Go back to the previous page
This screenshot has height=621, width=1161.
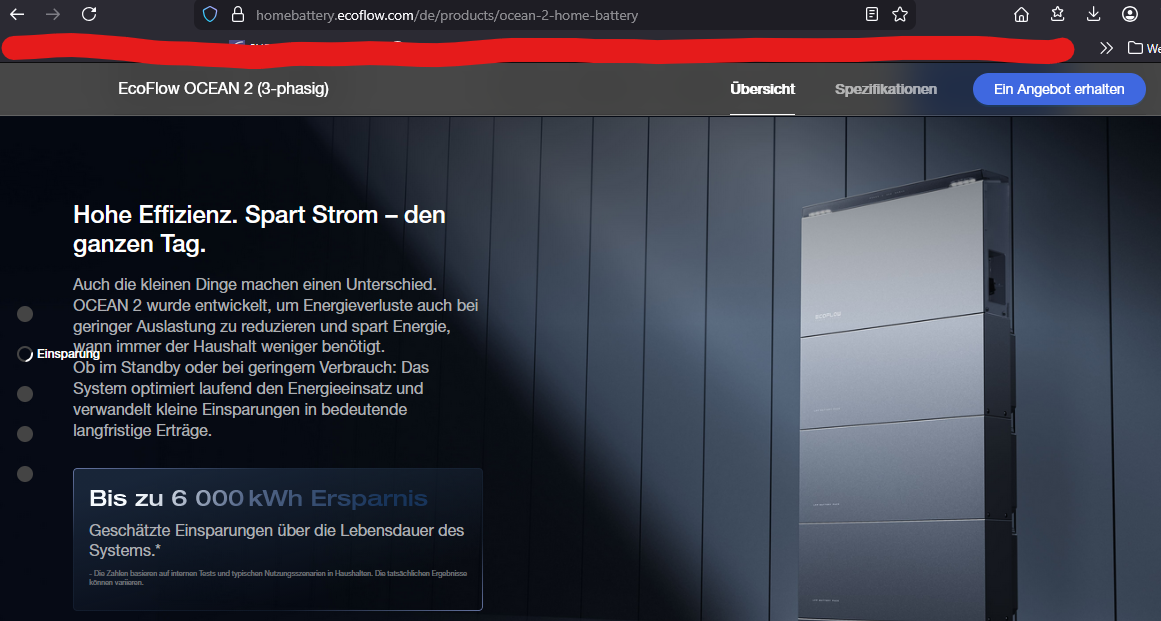(x=17, y=14)
